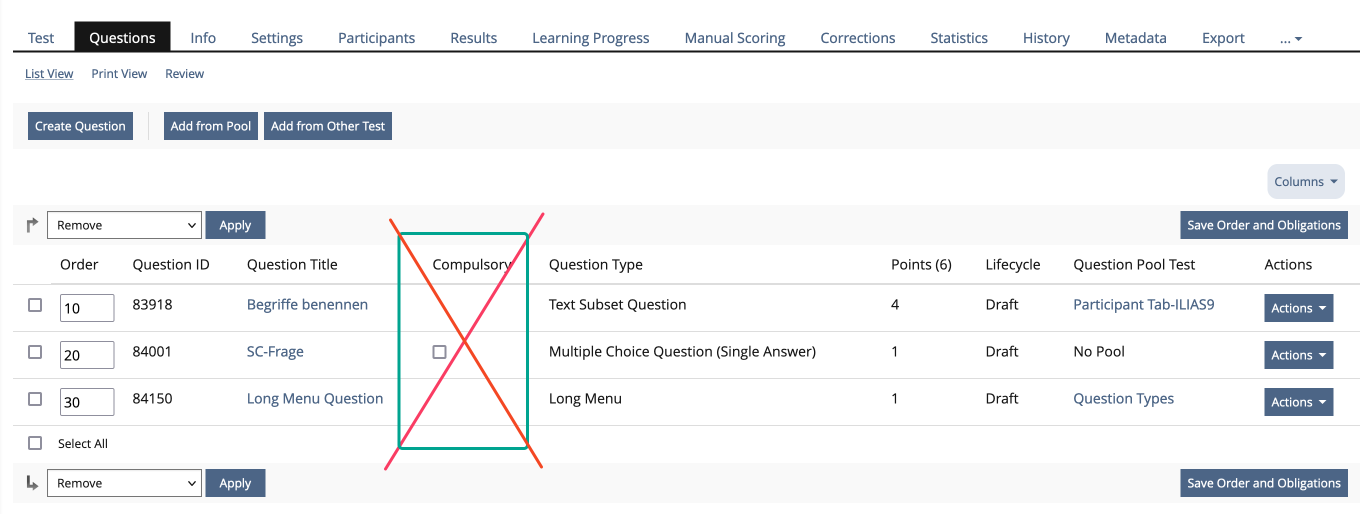Open the top Remove action dropdown
This screenshot has height=514, width=1370.
pos(124,225)
